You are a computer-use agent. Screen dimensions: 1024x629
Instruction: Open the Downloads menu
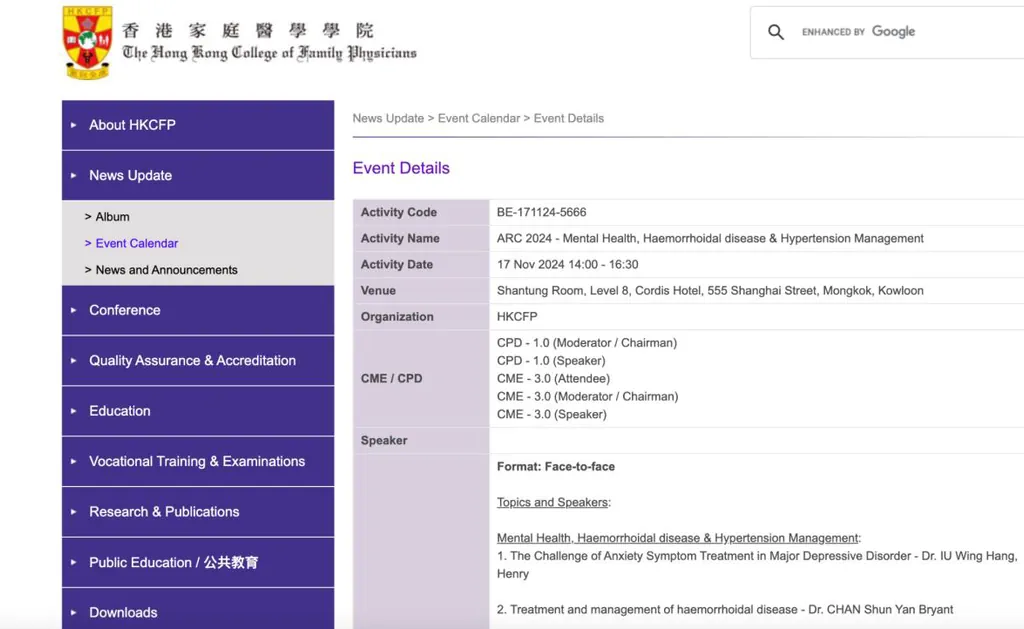[198, 611]
